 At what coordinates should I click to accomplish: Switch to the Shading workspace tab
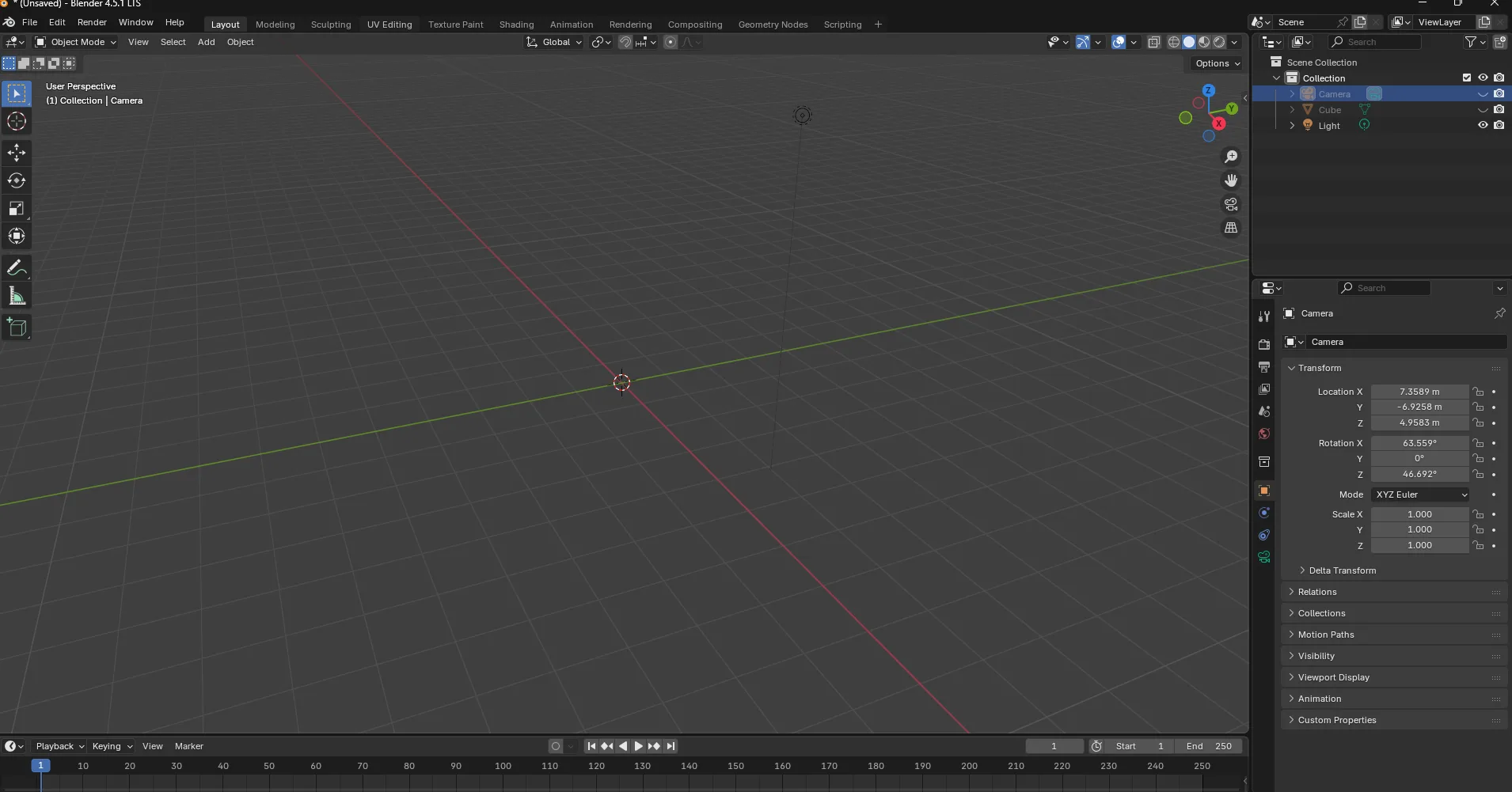(516, 25)
